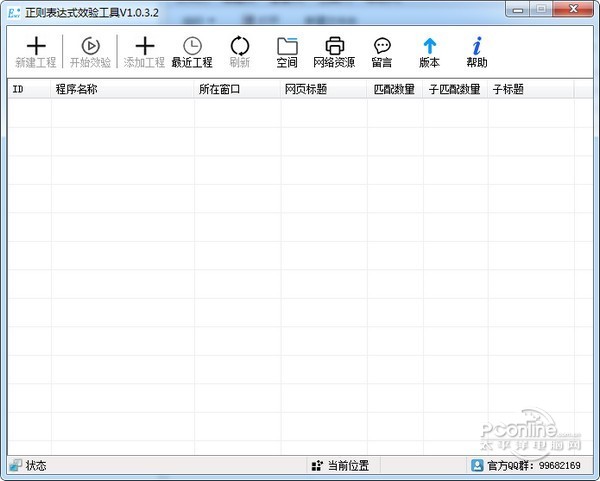Image resolution: width=600 pixels, height=481 pixels.
Task: Maximize the 正则表达式效验工具 window
Action: 541,10
